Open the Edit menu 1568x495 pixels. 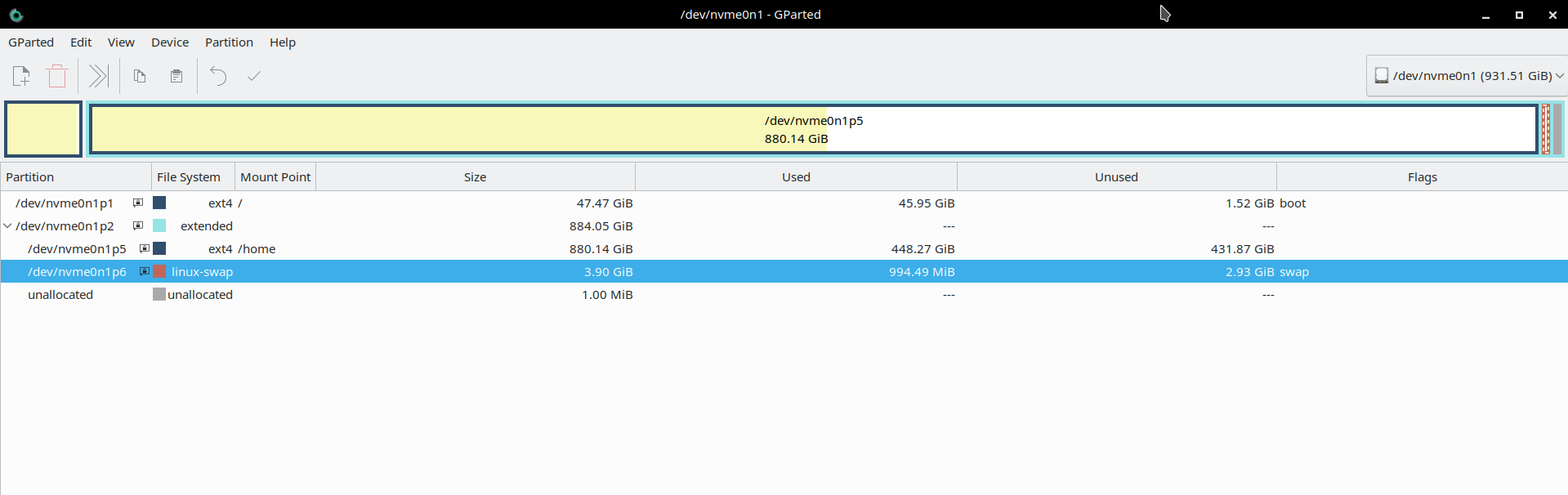81,42
